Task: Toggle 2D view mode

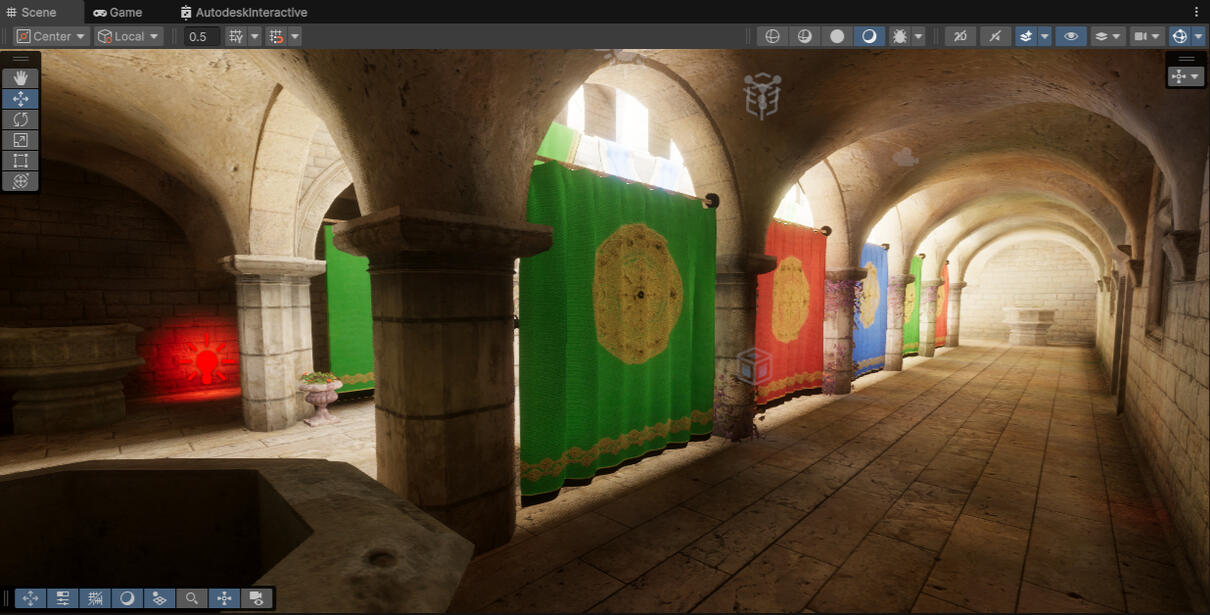Action: coord(960,36)
